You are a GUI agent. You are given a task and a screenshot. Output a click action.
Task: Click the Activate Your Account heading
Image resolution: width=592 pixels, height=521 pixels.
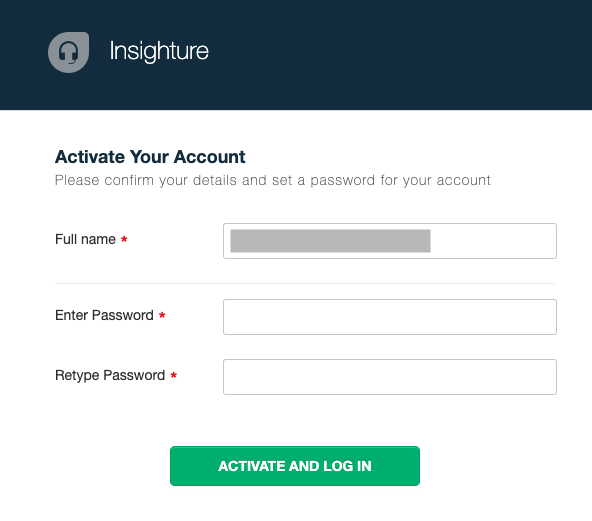(150, 157)
